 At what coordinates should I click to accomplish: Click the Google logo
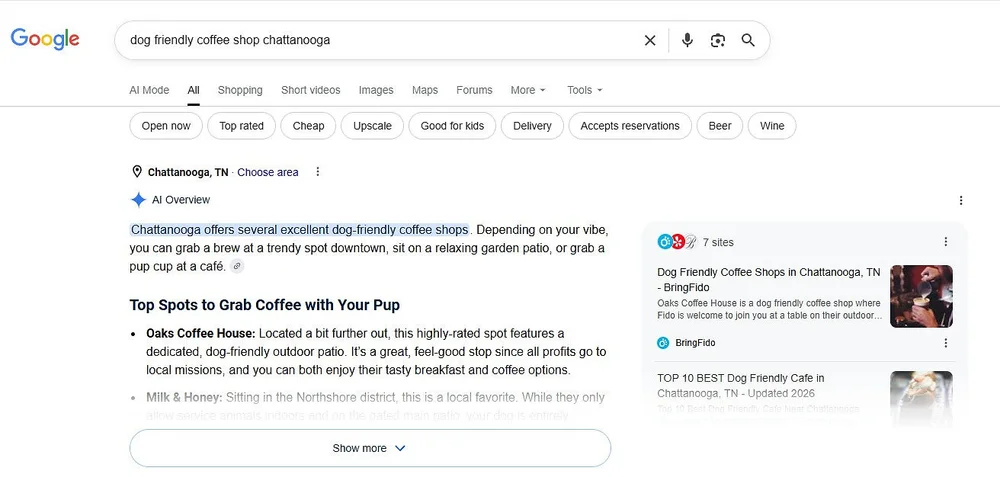pos(45,39)
